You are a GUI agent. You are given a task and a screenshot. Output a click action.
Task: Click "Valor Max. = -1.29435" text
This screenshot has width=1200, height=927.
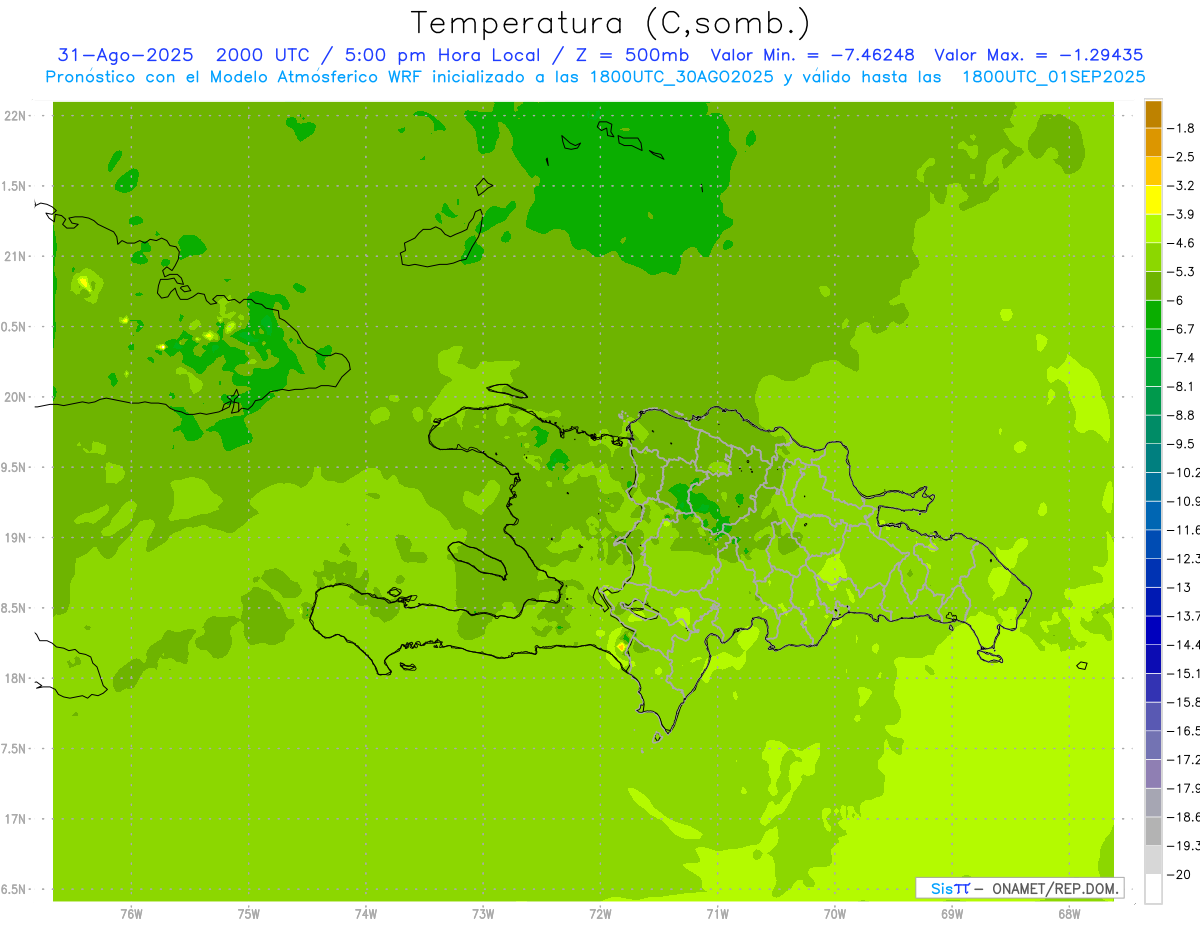click(x=1038, y=55)
